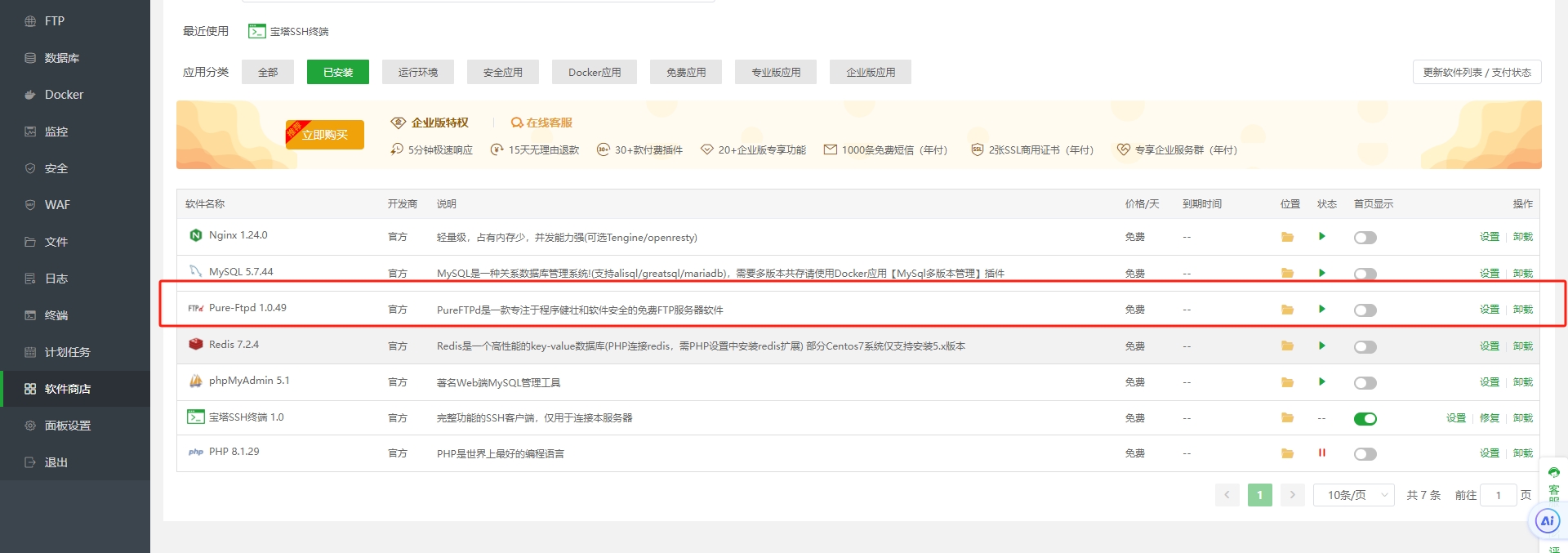Open 设置 for Pure-Ftpd 1.0.49
This screenshot has height=553, width=1568.
1490,310
